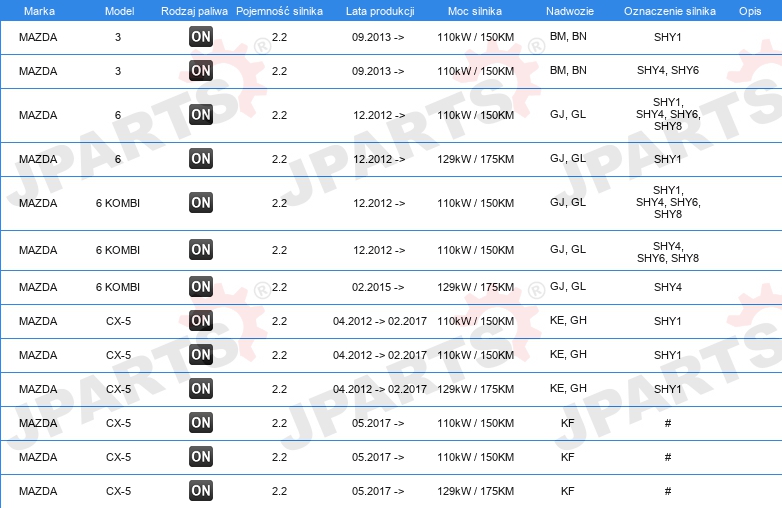The width and height of the screenshot is (782, 508).
Task: Click 'KF' body code in the 175KM row
Action: (x=568, y=491)
